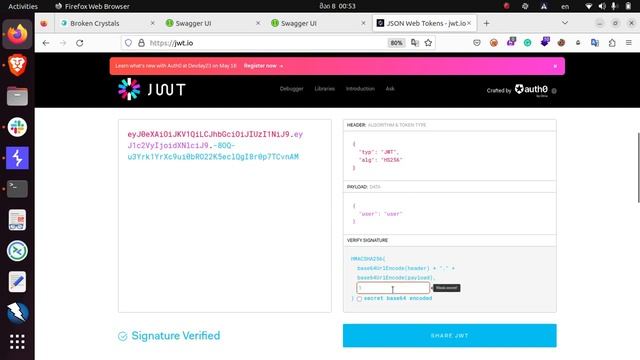Click the translate page icon in address bar
Screen dimensions: 640x360
tap(415, 43)
